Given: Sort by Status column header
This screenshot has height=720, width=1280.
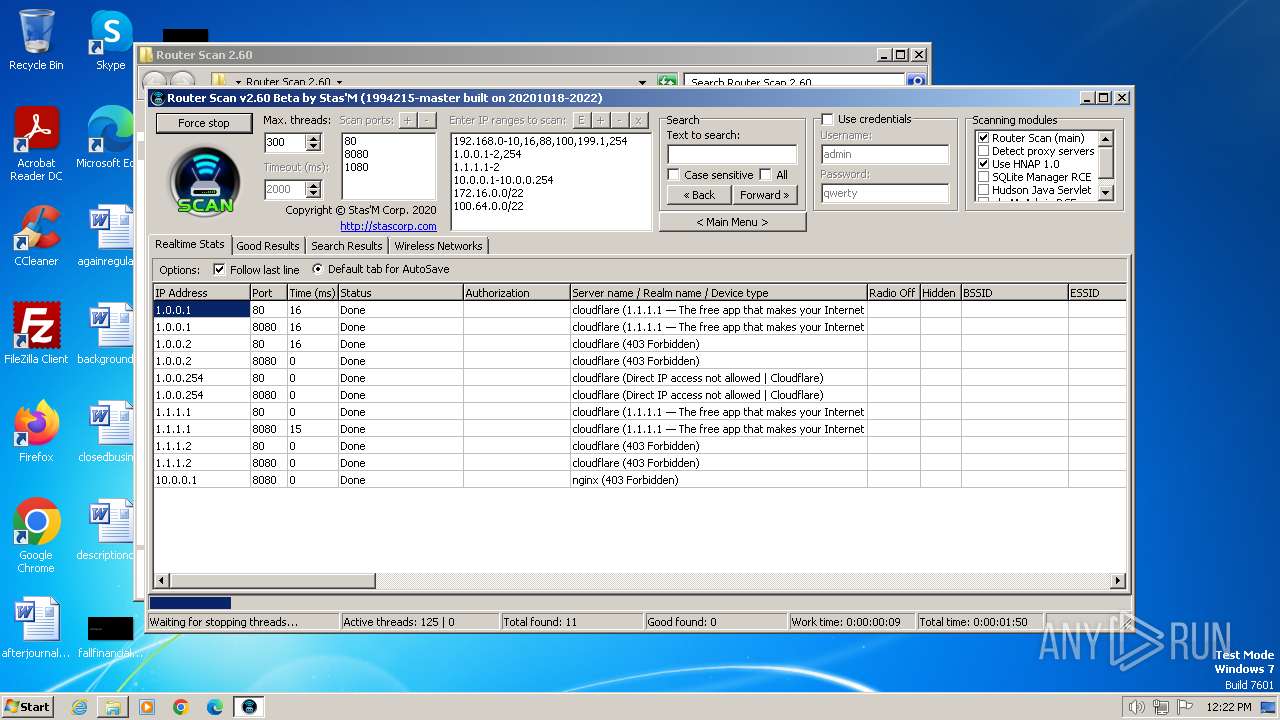Looking at the screenshot, I should coord(400,293).
